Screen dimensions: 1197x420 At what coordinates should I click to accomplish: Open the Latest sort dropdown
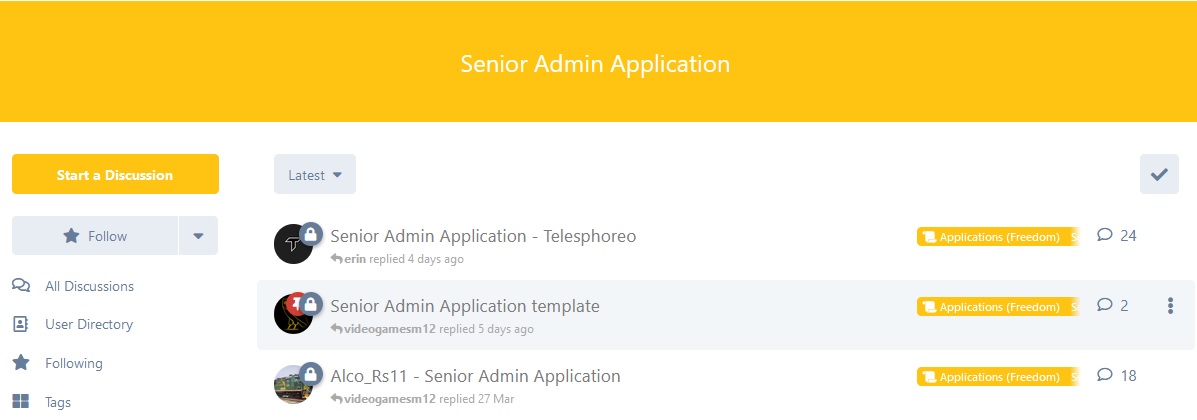pyautogui.click(x=314, y=175)
